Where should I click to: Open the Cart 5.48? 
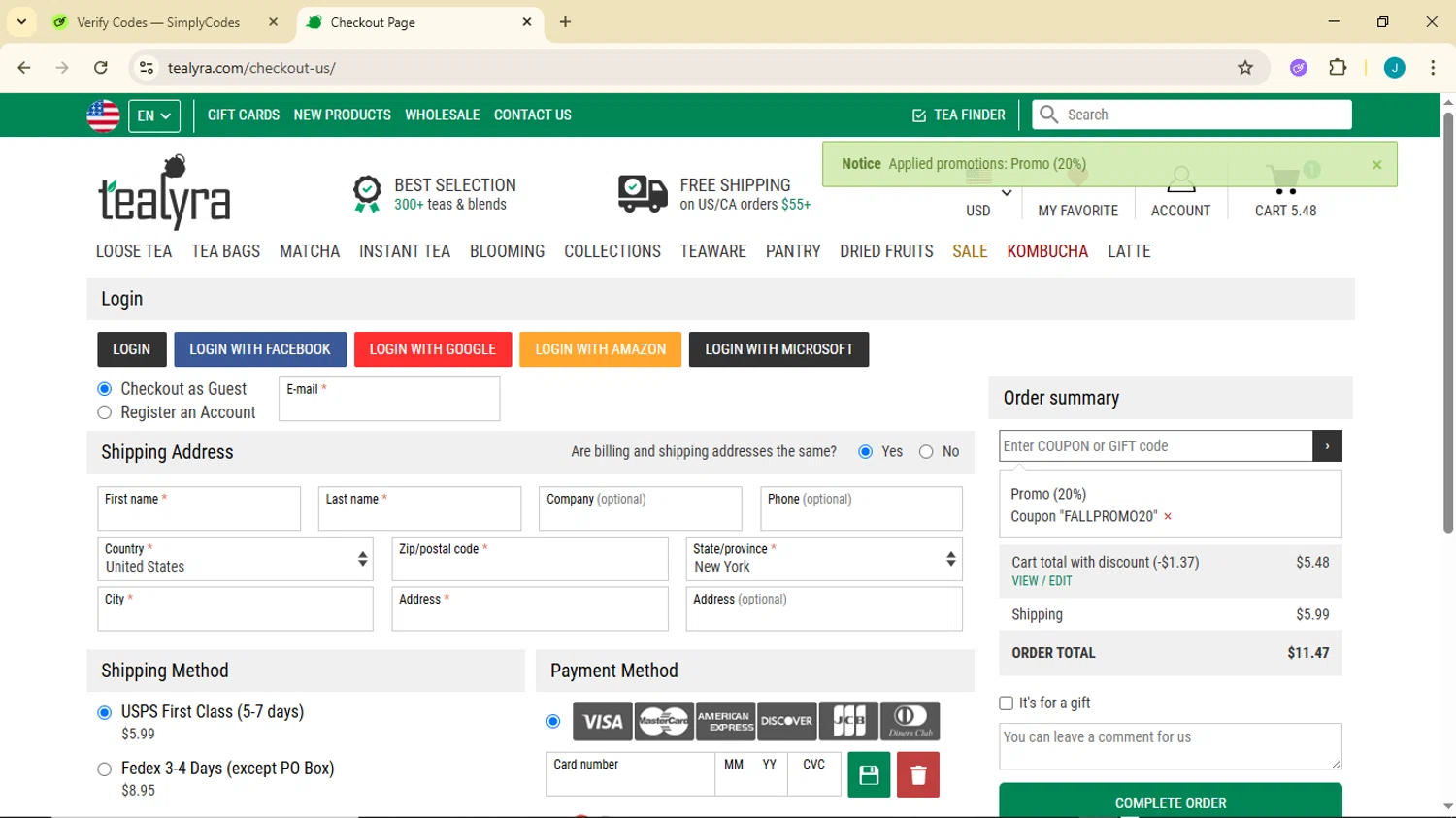coord(1285,192)
